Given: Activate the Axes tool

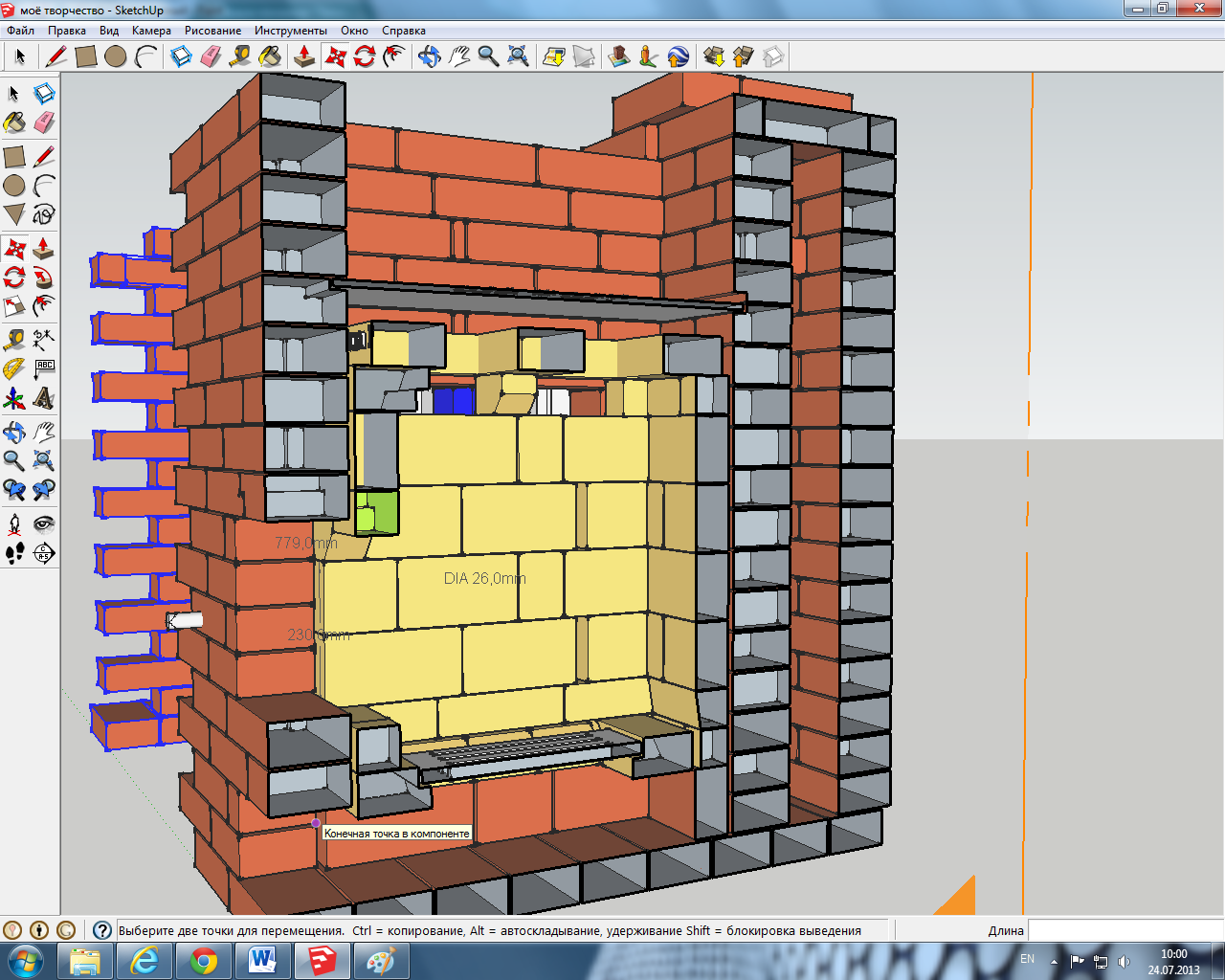Looking at the screenshot, I should [x=14, y=398].
